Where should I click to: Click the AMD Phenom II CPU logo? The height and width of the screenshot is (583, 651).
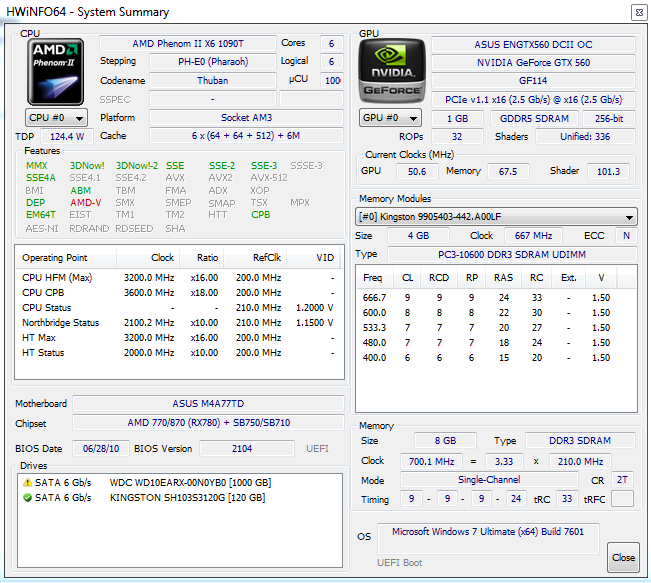(x=56, y=72)
